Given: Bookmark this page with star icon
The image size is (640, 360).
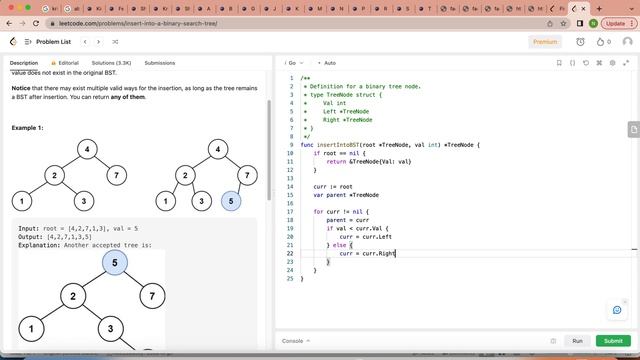Looking at the screenshot, I should [x=563, y=24].
